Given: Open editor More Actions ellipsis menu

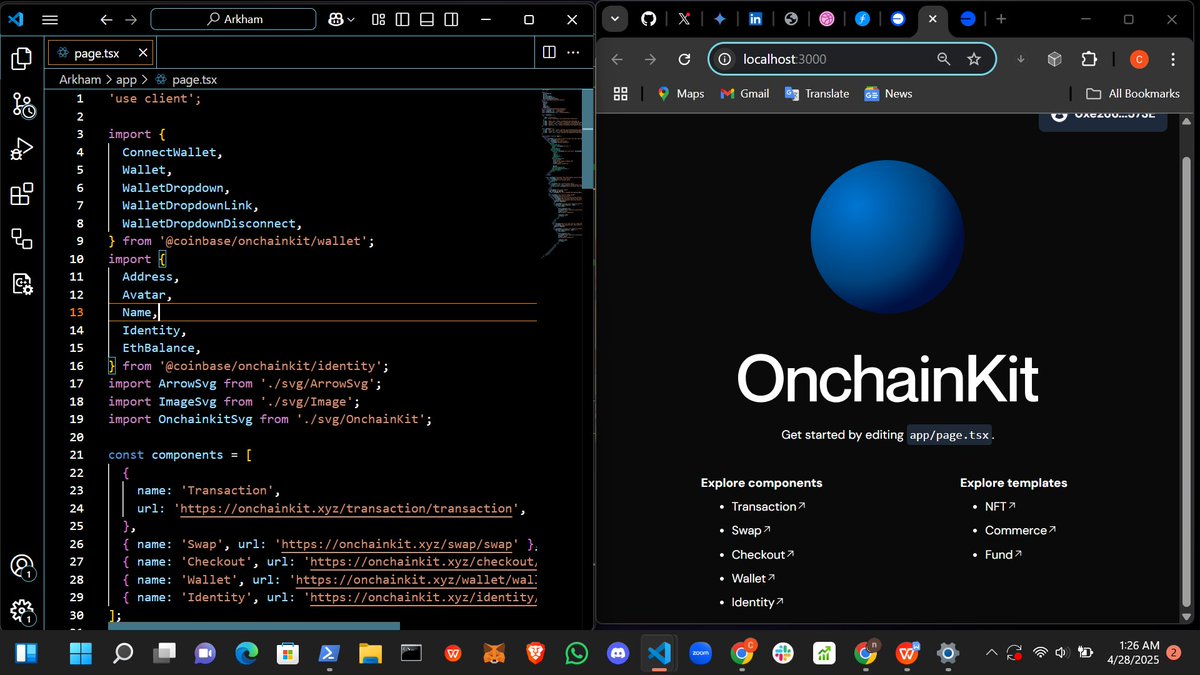Looking at the screenshot, I should pos(573,52).
